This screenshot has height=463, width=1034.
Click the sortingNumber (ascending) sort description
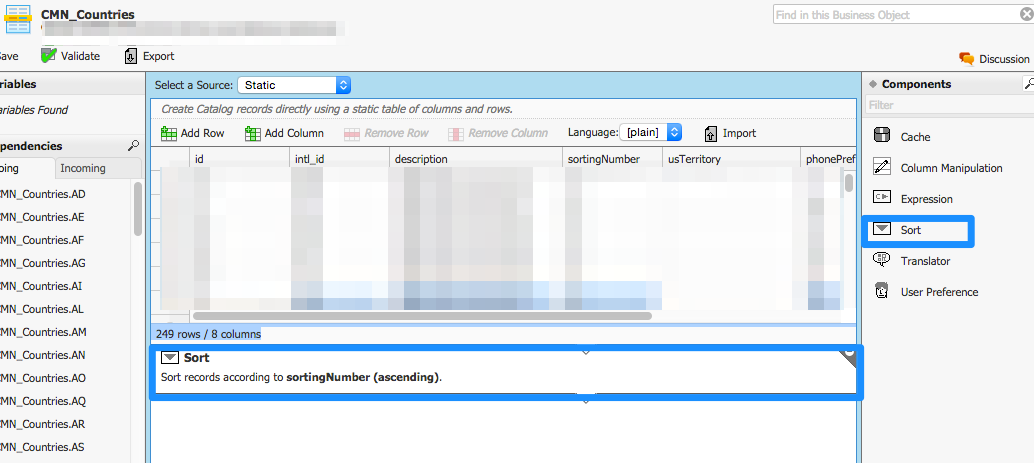pos(363,378)
